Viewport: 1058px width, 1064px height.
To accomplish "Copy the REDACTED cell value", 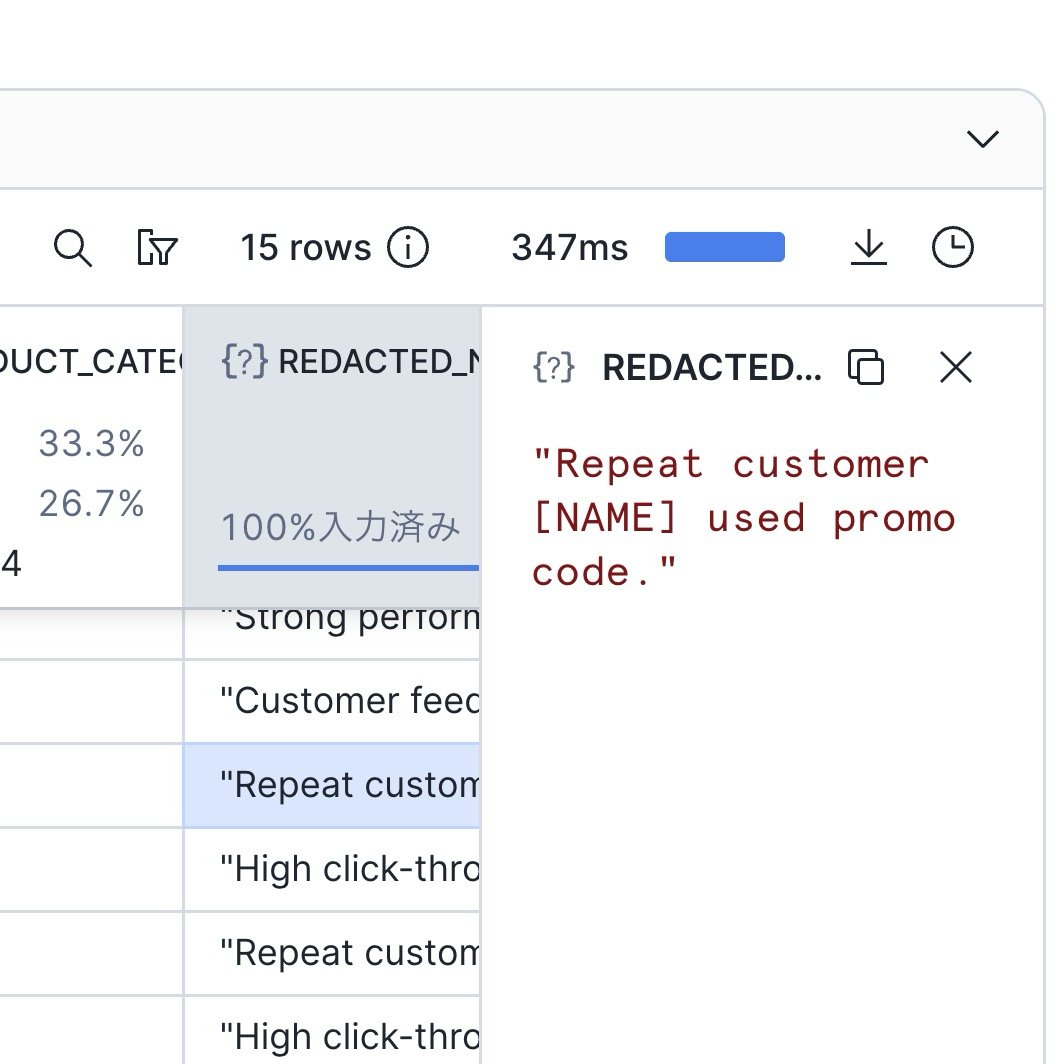I will point(866,367).
